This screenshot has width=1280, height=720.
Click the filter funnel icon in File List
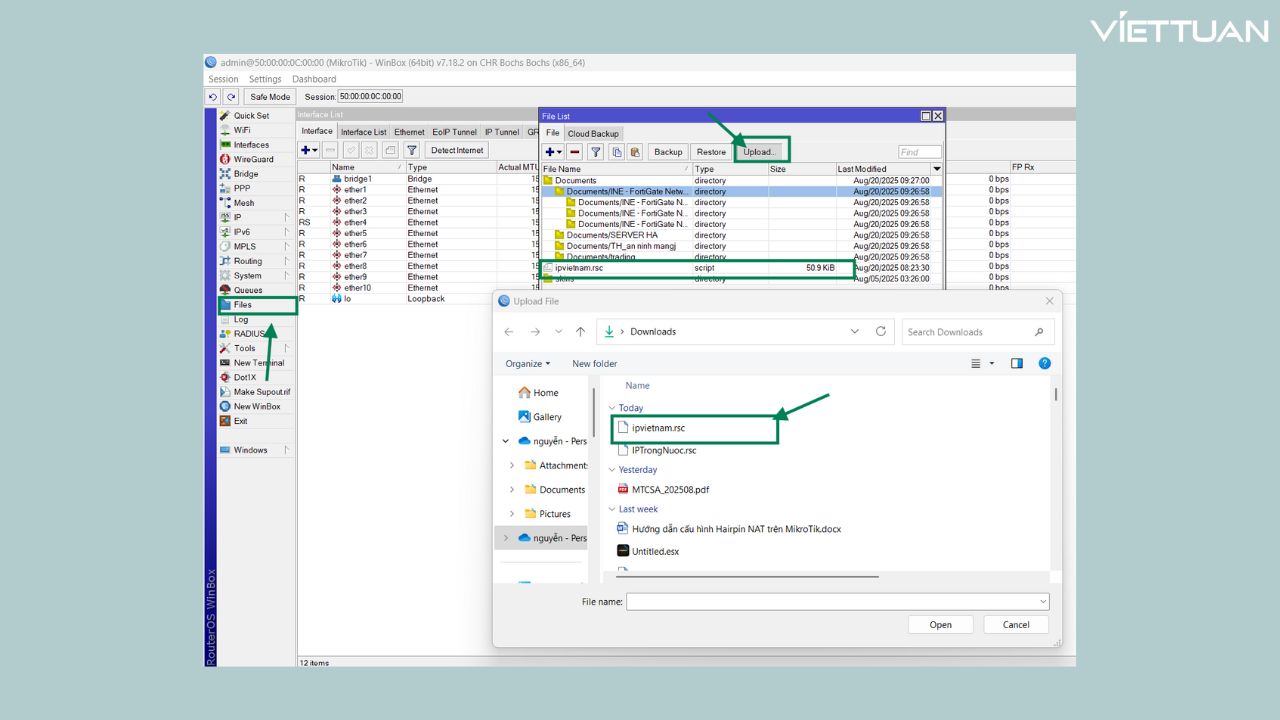tap(595, 152)
